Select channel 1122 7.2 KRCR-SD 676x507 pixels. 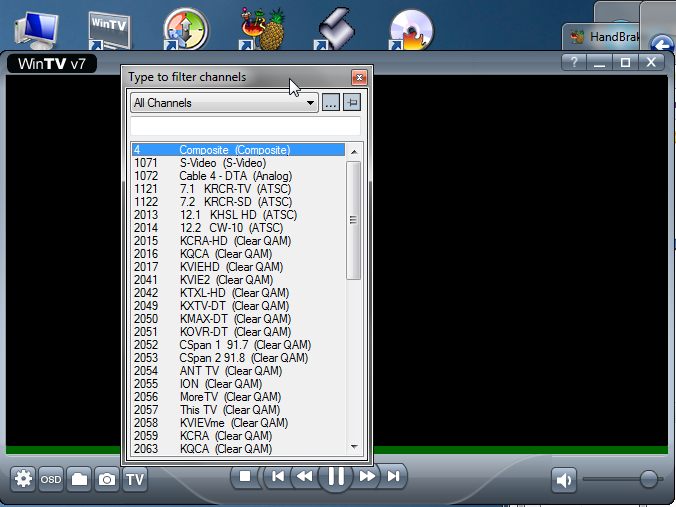[x=238, y=202]
